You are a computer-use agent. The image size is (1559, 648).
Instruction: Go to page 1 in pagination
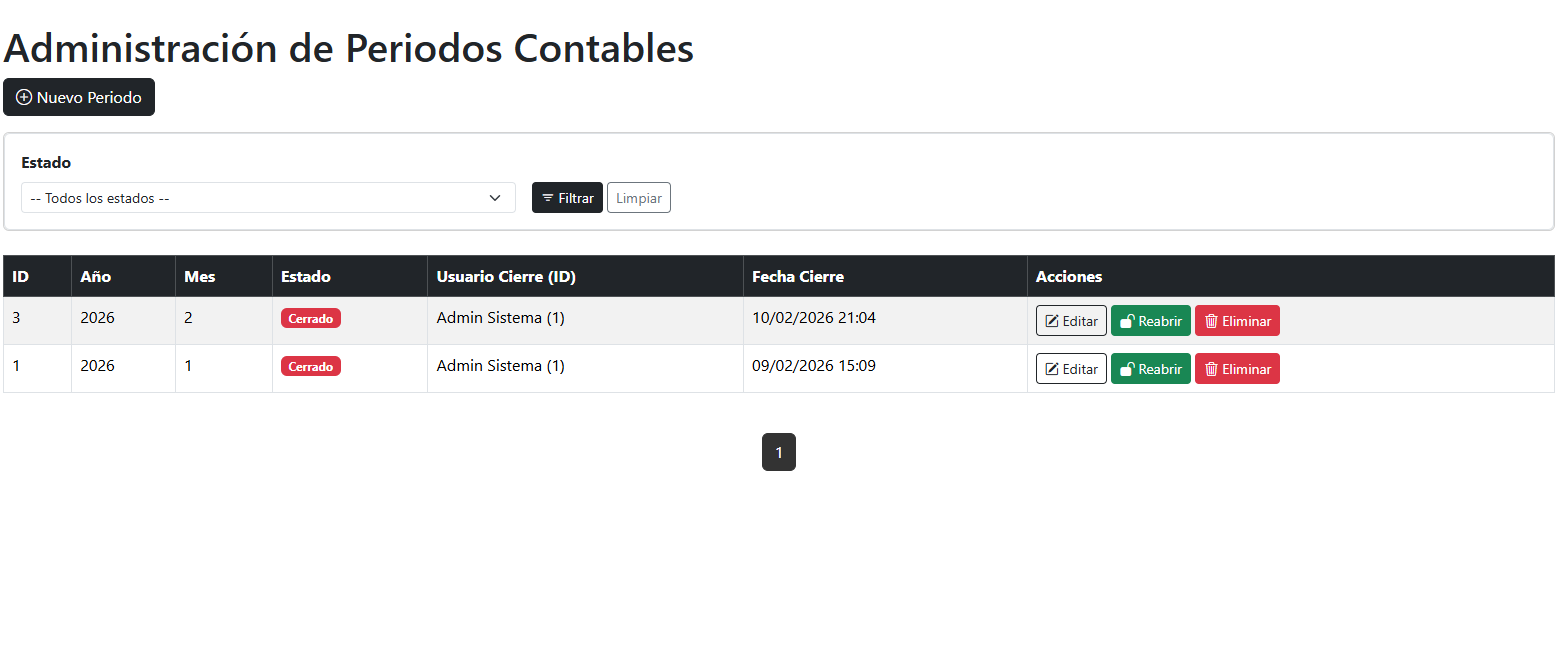(779, 452)
